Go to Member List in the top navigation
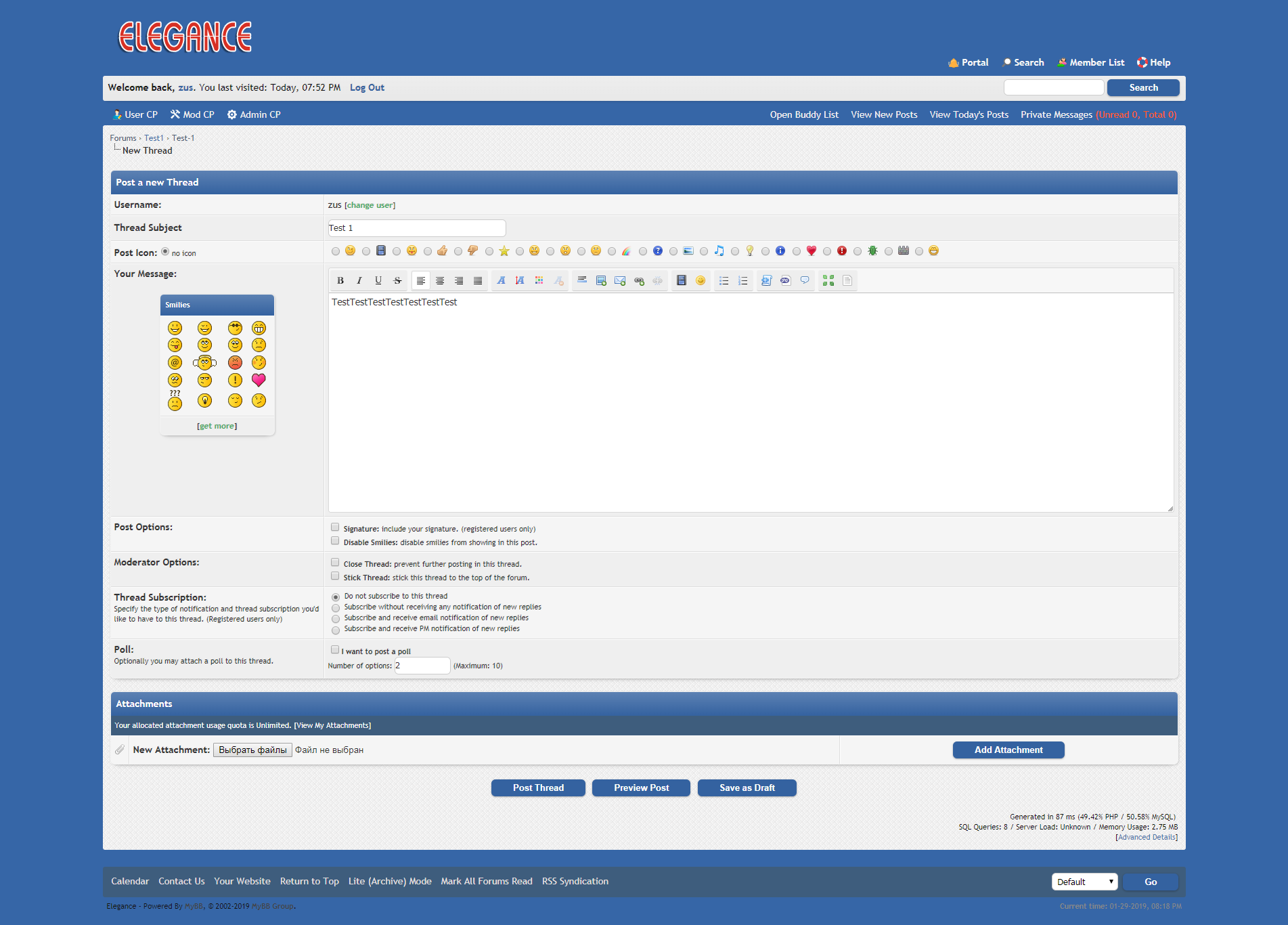1288x925 pixels. (x=1091, y=62)
